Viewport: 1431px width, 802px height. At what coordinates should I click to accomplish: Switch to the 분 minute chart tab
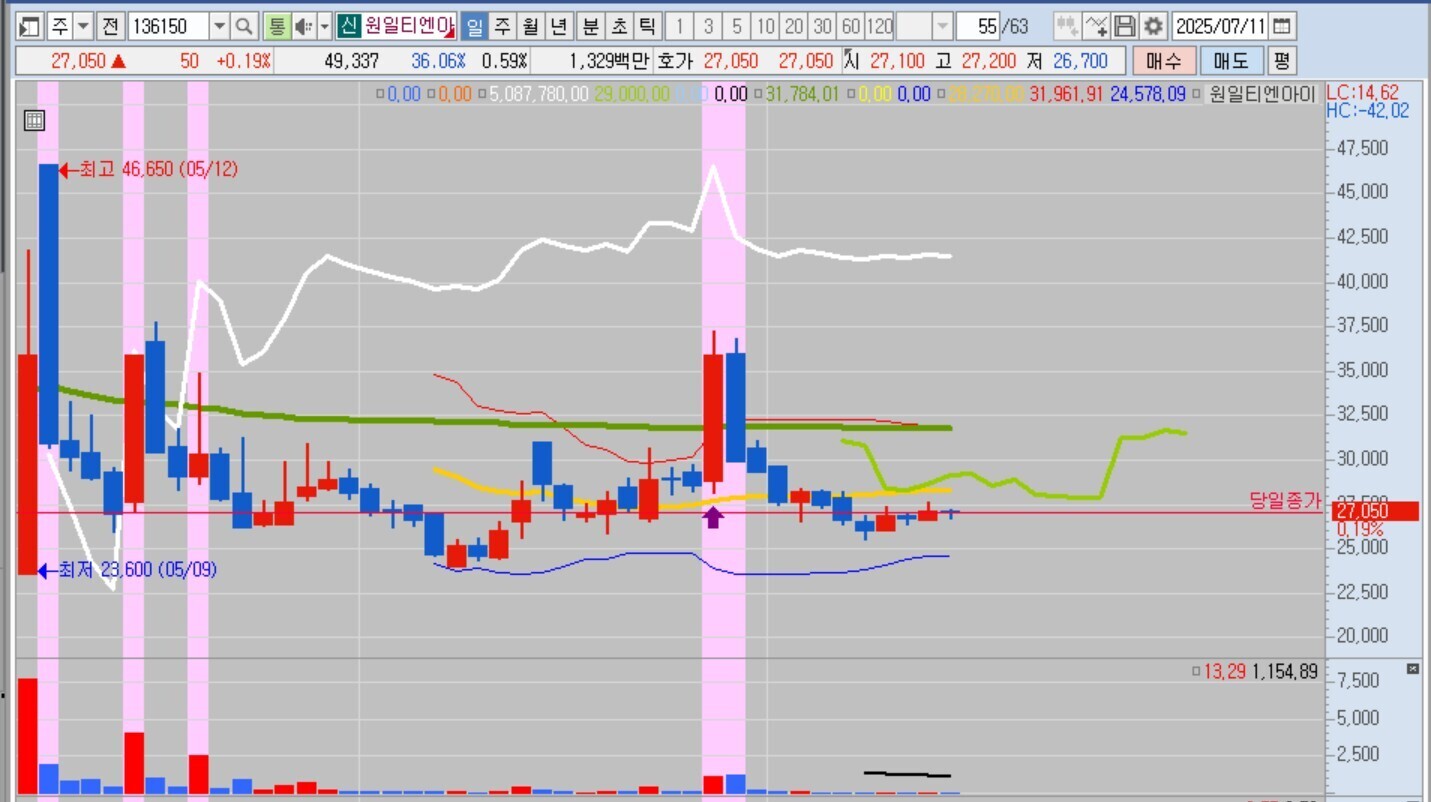(x=591, y=26)
